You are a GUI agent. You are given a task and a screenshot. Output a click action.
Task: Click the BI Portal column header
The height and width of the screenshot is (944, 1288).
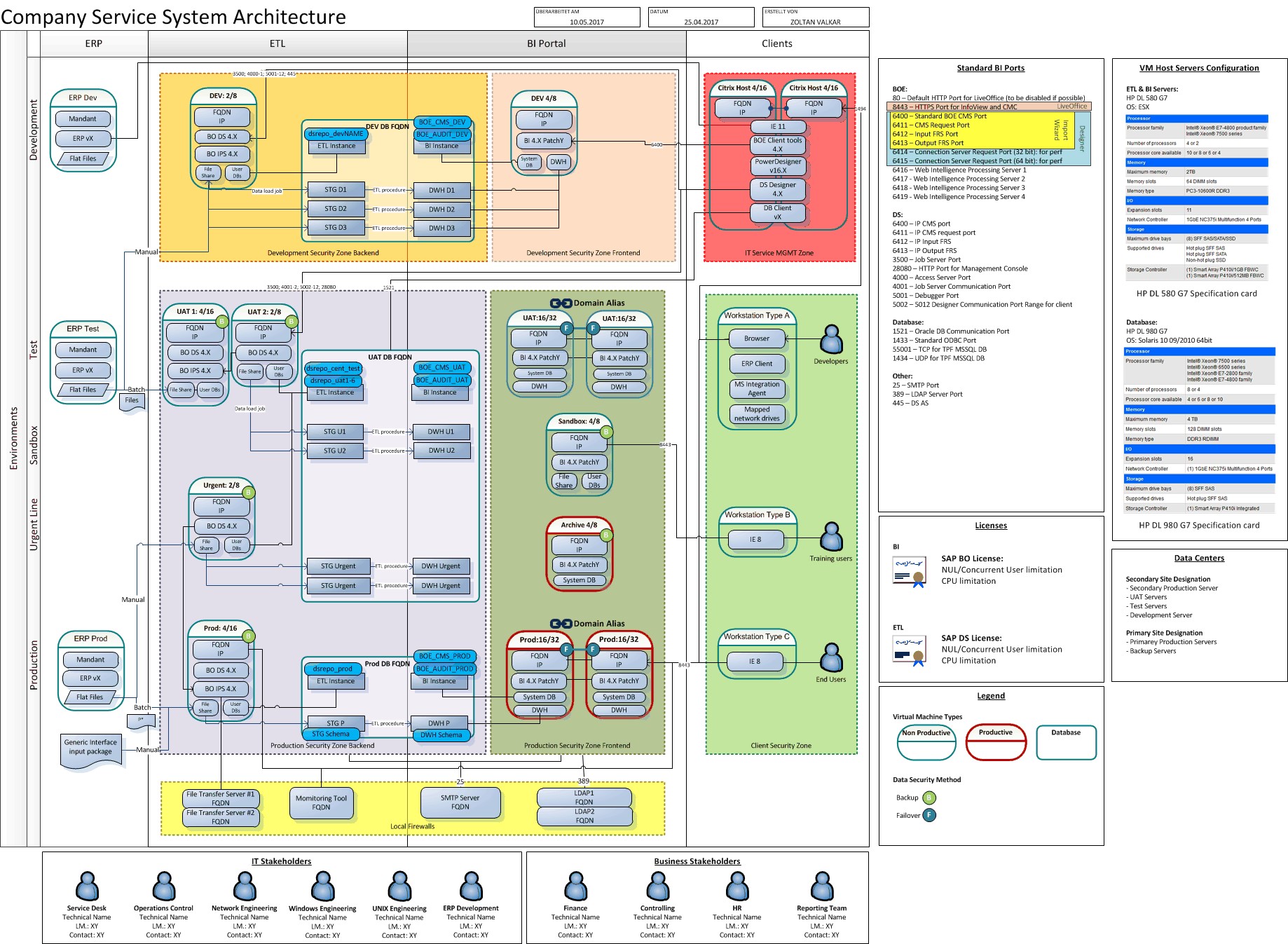click(x=547, y=43)
